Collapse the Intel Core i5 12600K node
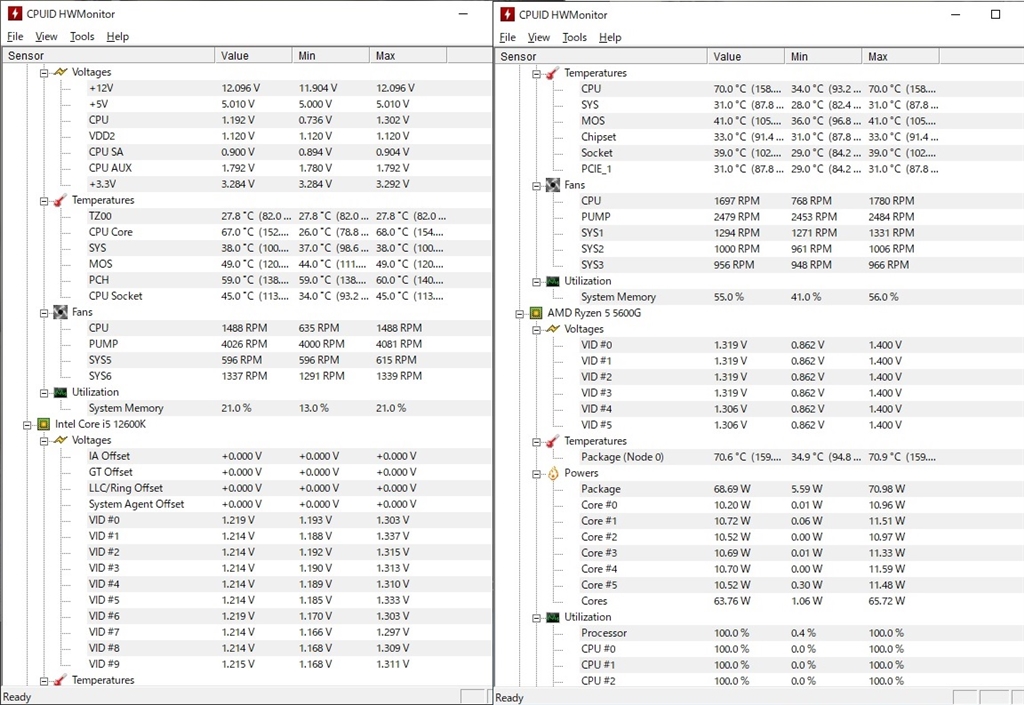Image resolution: width=1024 pixels, height=705 pixels. point(27,425)
